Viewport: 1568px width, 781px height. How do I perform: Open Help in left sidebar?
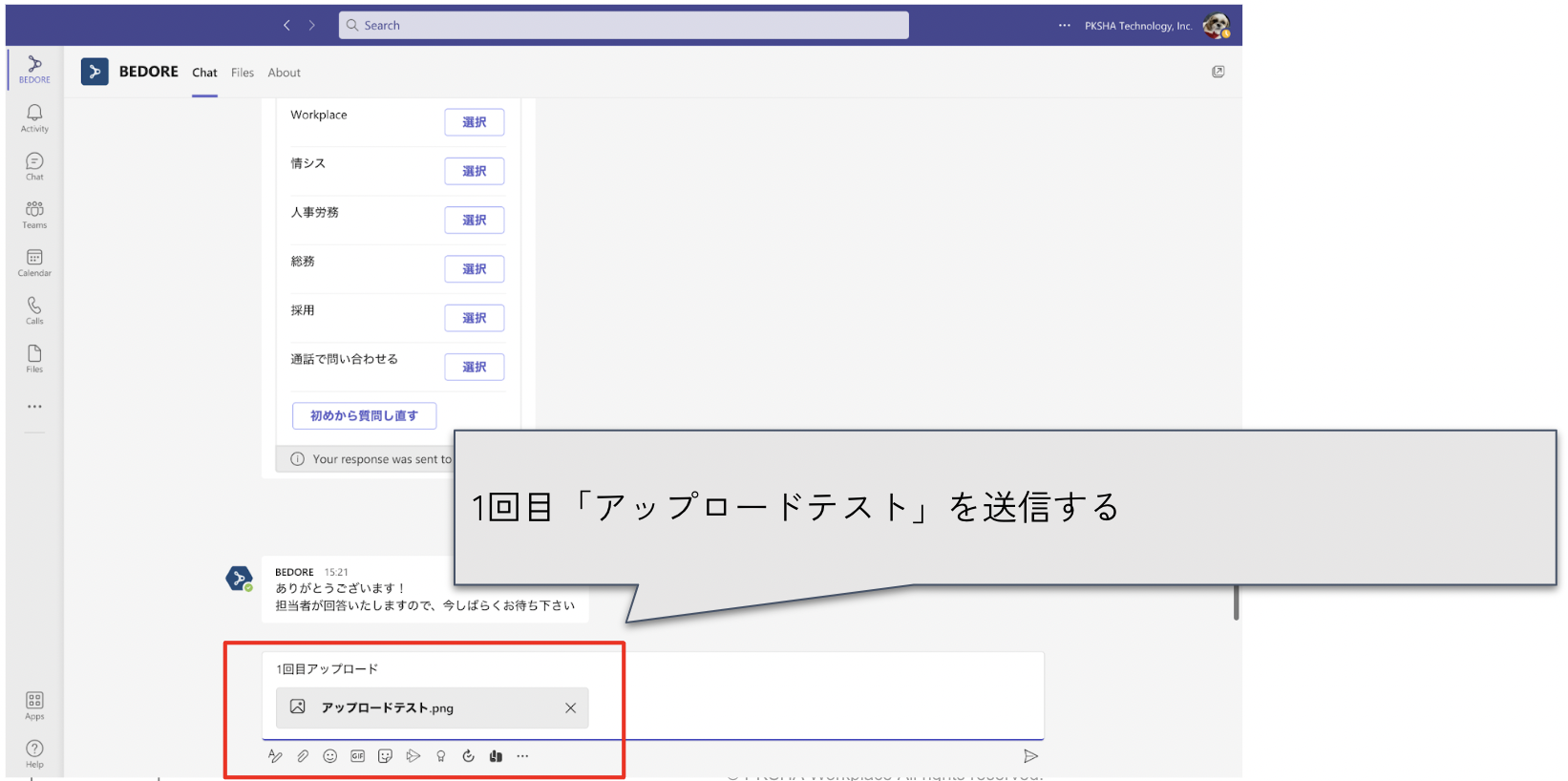[x=34, y=753]
